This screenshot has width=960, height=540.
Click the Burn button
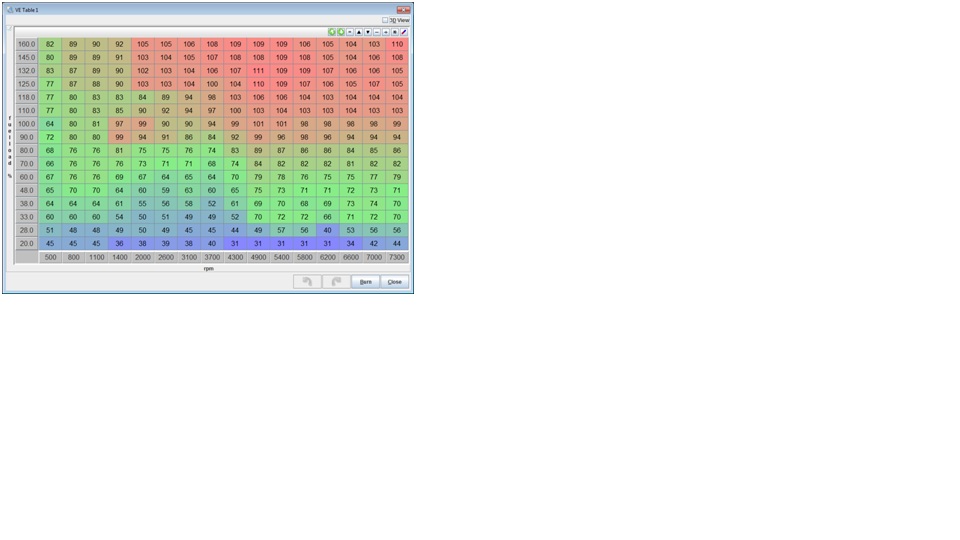(366, 282)
